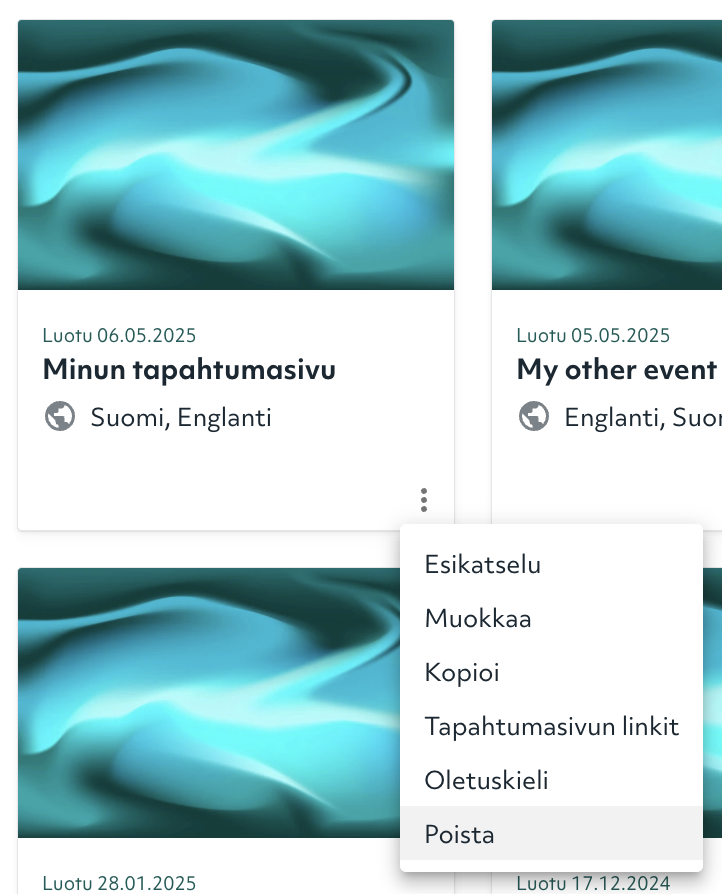The width and height of the screenshot is (722, 894).
Task: Open Tapahtumasivun linkit from the menu
Action: (551, 726)
